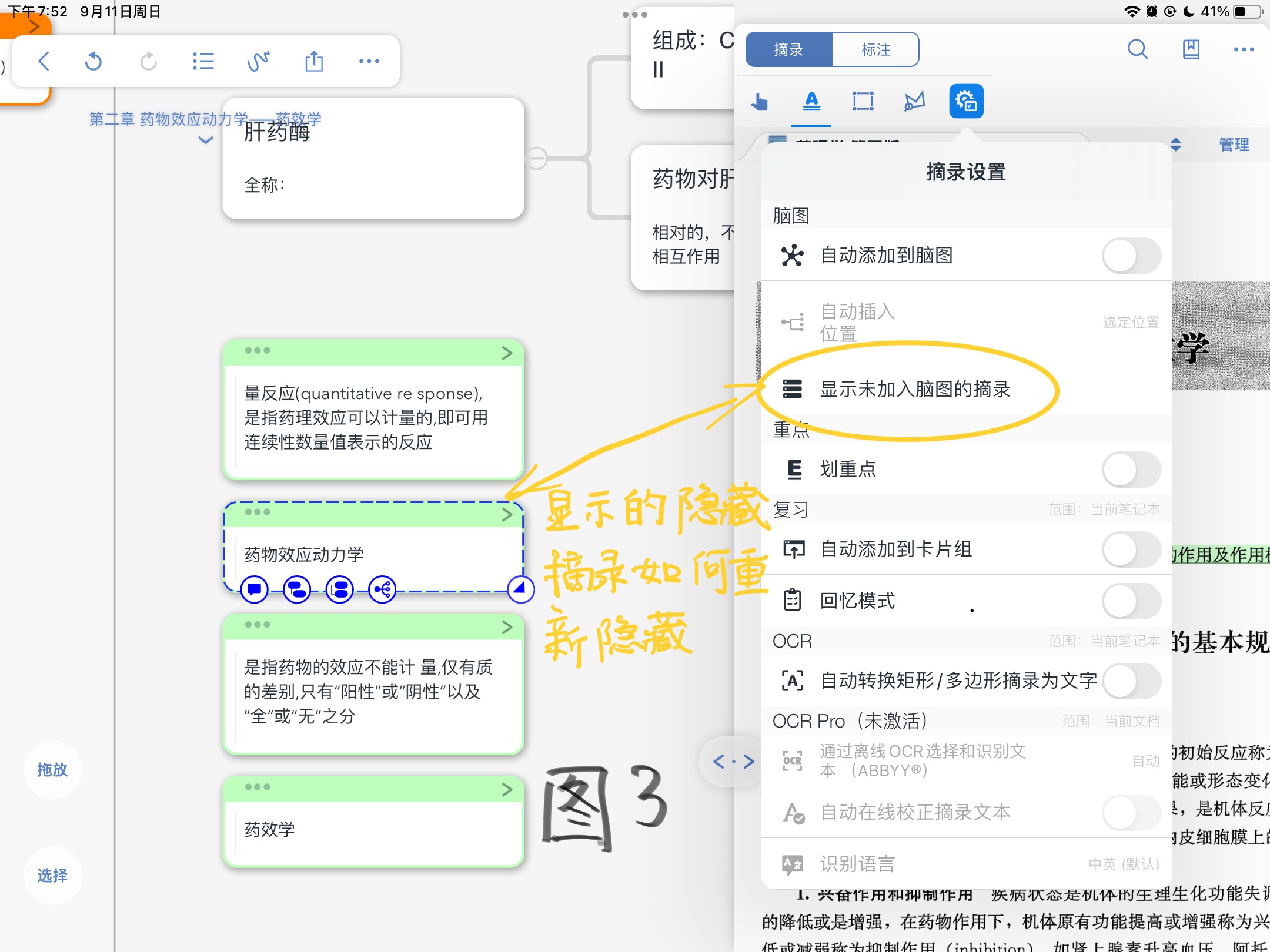Select the polygon lasso excerpt tool
Viewport: 1270px width, 952px height.
pos(914,102)
